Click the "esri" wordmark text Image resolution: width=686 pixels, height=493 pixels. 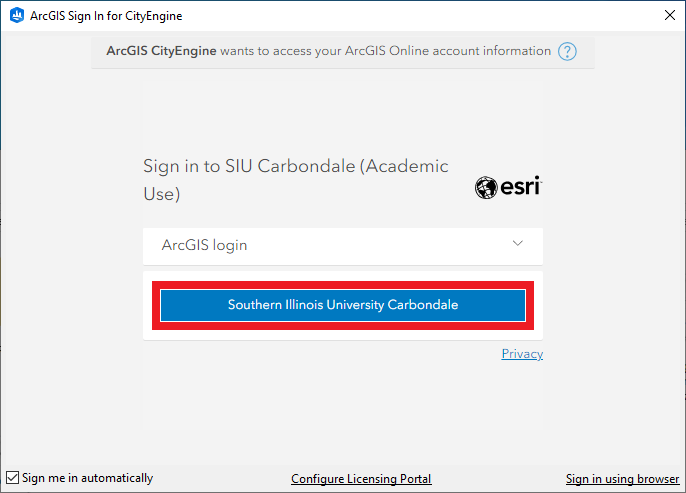[x=521, y=186]
